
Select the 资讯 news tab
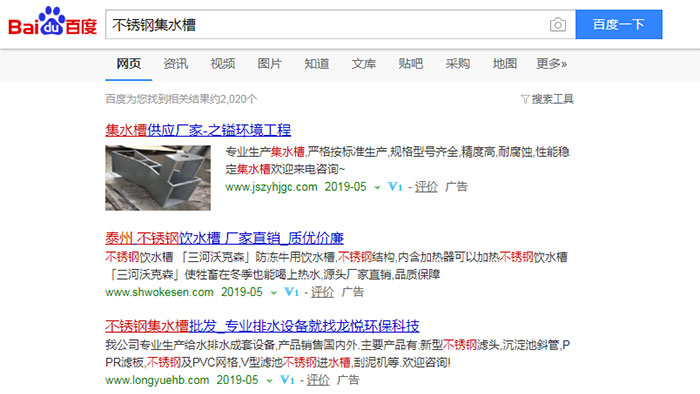point(175,64)
